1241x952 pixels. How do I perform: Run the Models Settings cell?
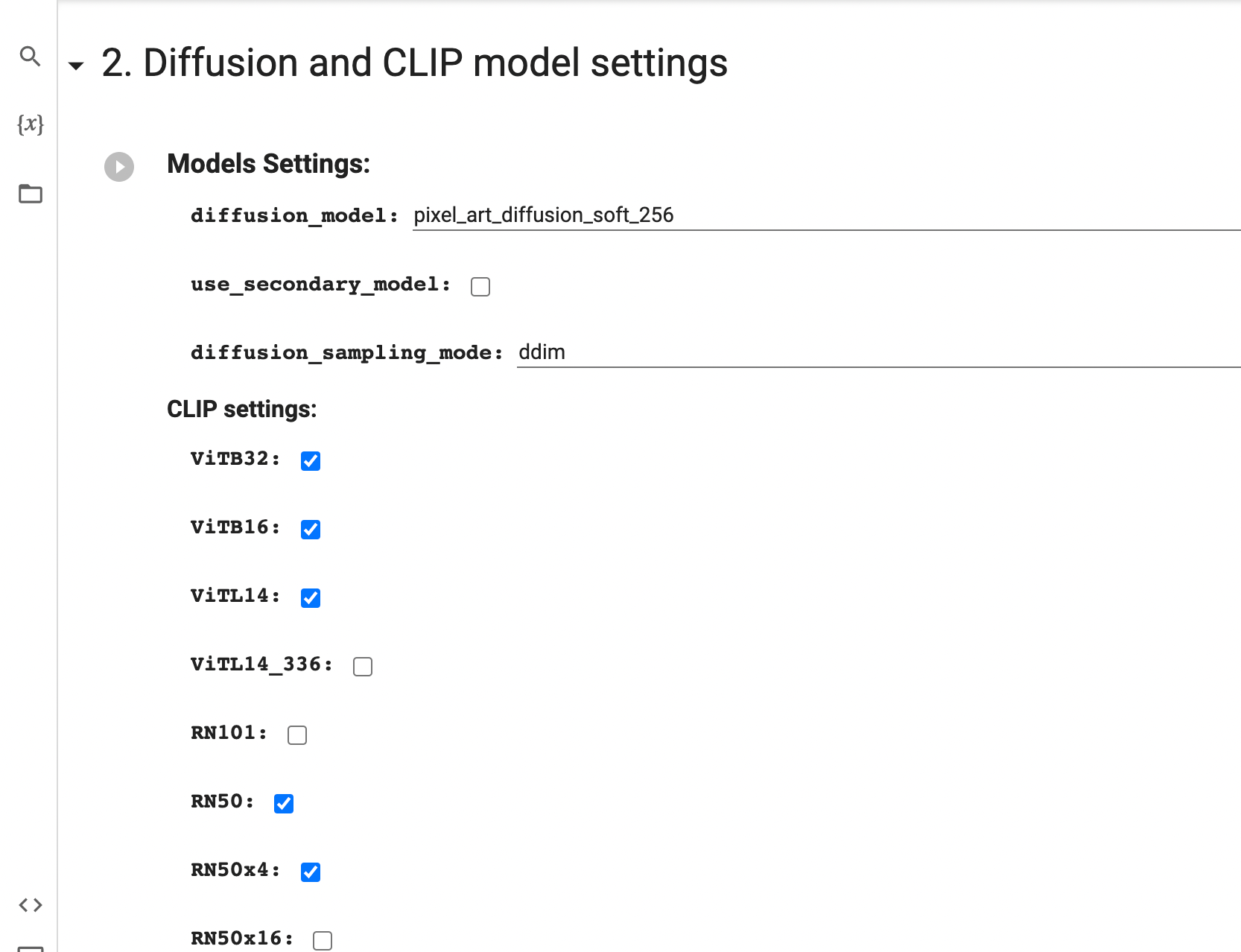pyautogui.click(x=119, y=167)
